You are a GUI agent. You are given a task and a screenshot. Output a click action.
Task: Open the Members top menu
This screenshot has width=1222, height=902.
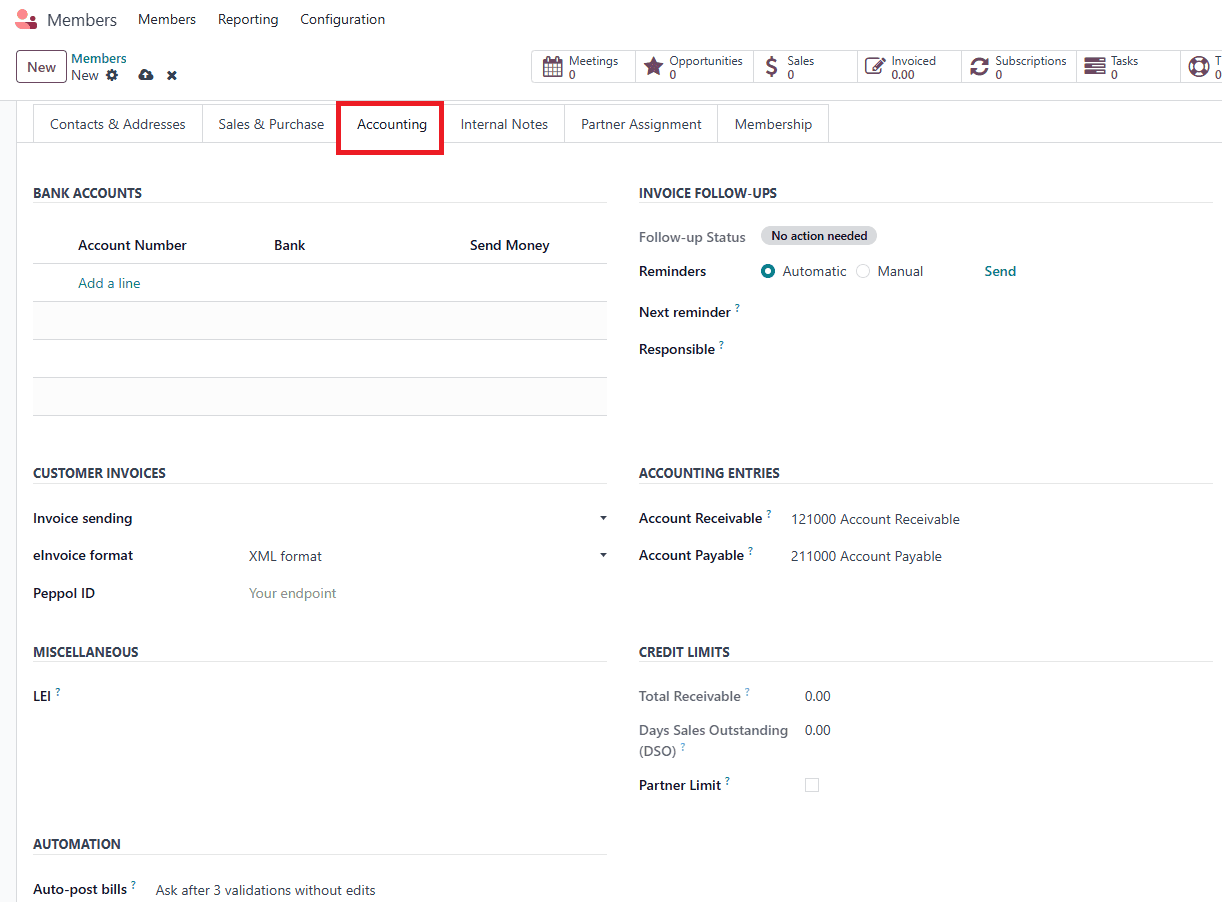point(167,19)
